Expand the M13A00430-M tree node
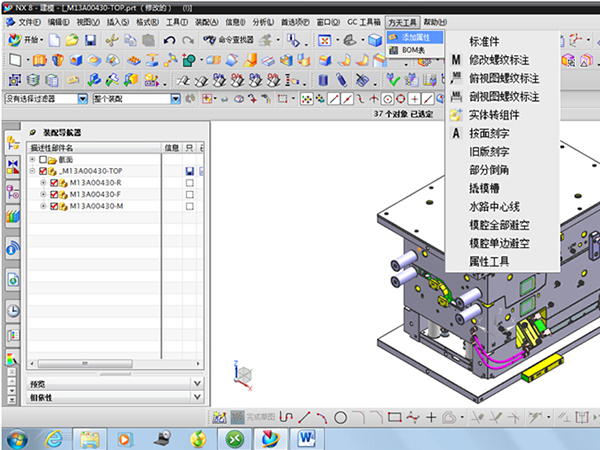Screen dimensions: 600x450 [x=42, y=206]
